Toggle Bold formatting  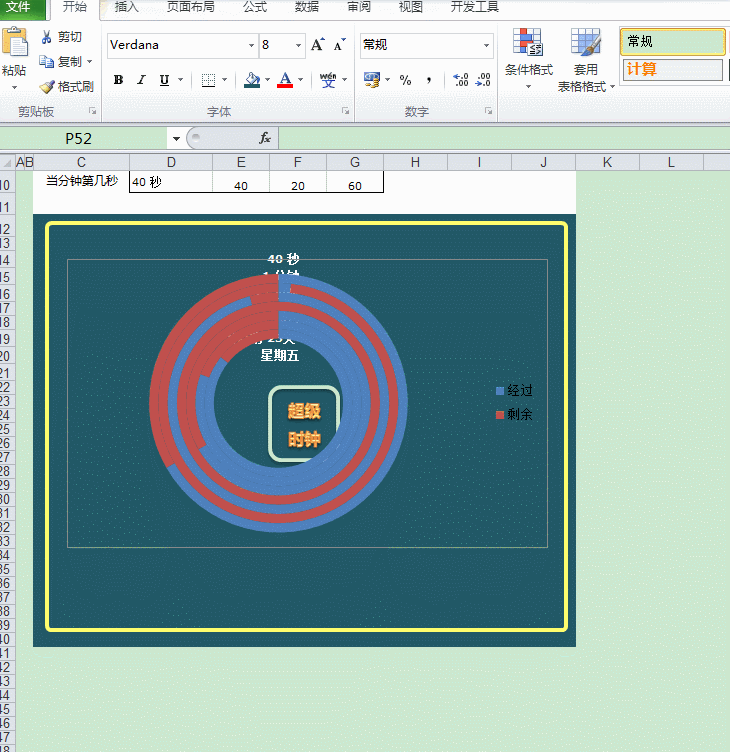118,80
